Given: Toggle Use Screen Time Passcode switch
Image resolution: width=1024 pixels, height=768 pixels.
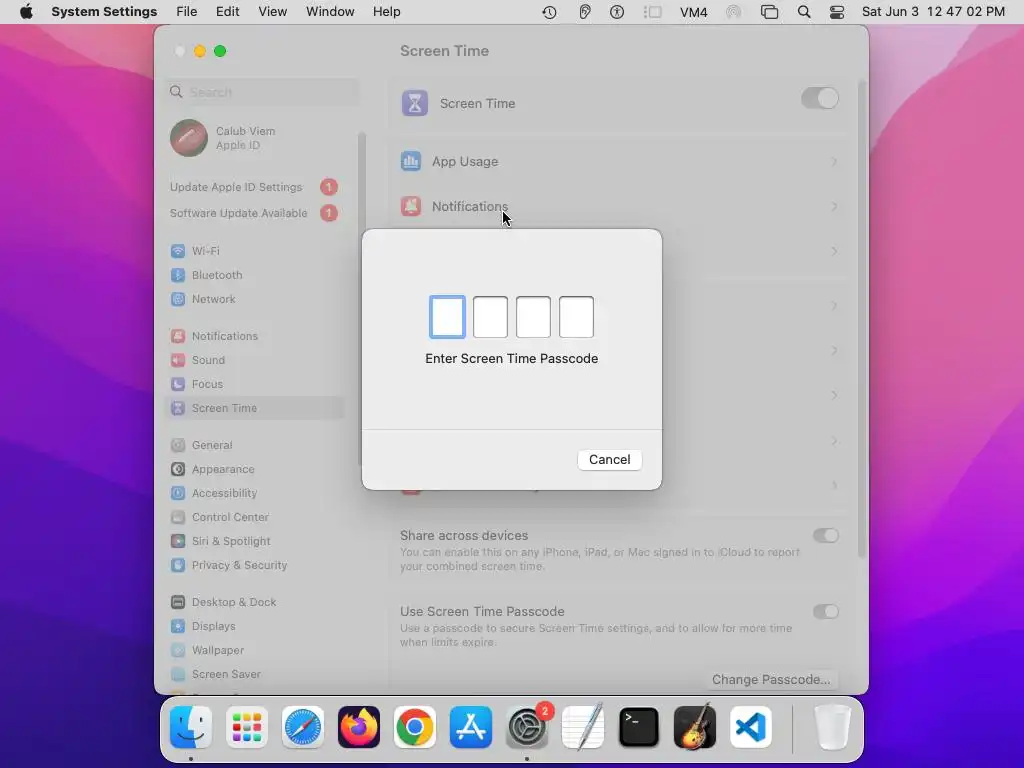Looking at the screenshot, I should [826, 611].
